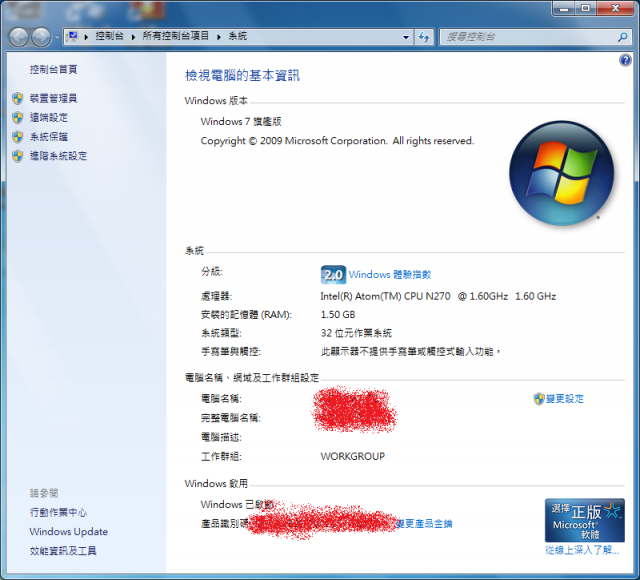Click the Windows logo orb image
This screenshot has width=640, height=580.
(x=562, y=173)
